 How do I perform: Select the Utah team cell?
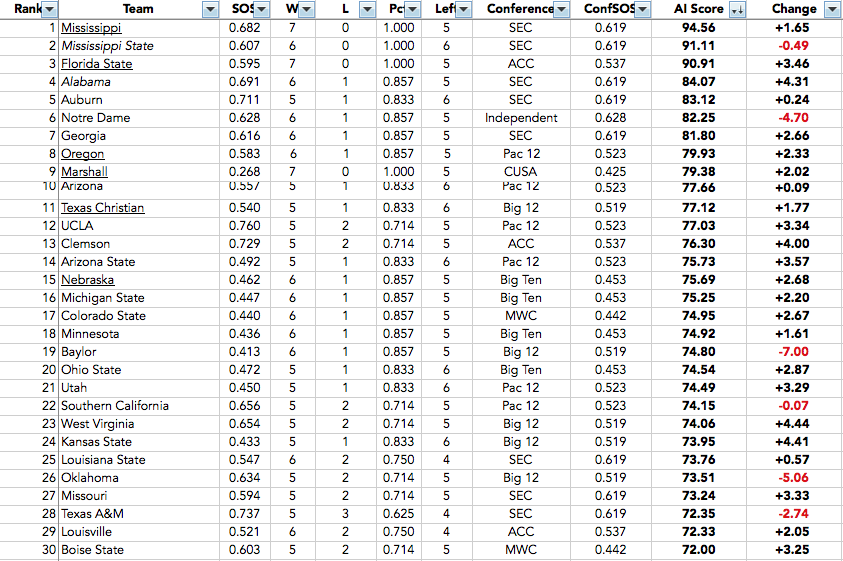[x=139, y=388]
